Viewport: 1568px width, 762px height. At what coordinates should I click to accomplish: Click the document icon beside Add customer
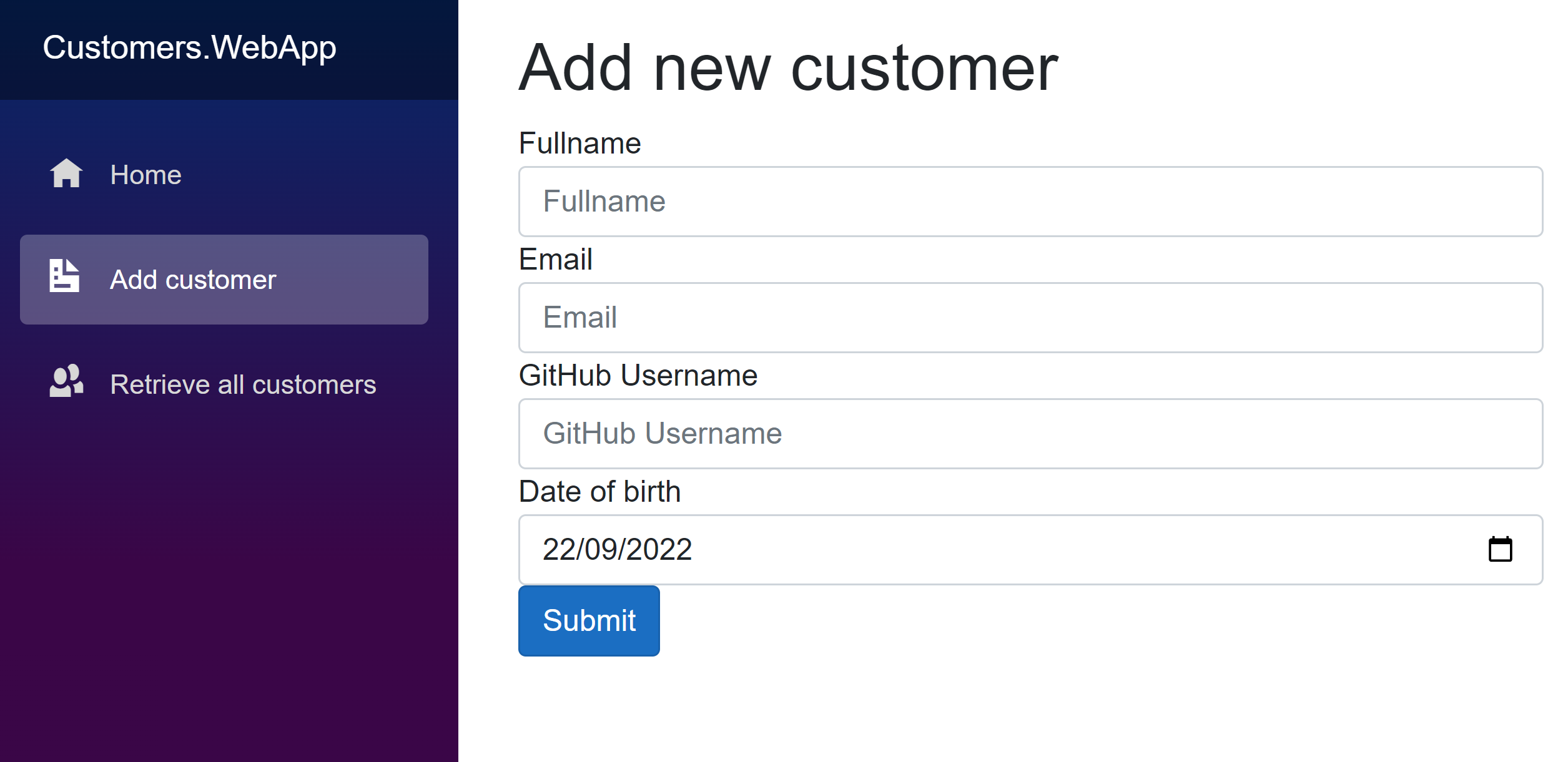click(64, 275)
